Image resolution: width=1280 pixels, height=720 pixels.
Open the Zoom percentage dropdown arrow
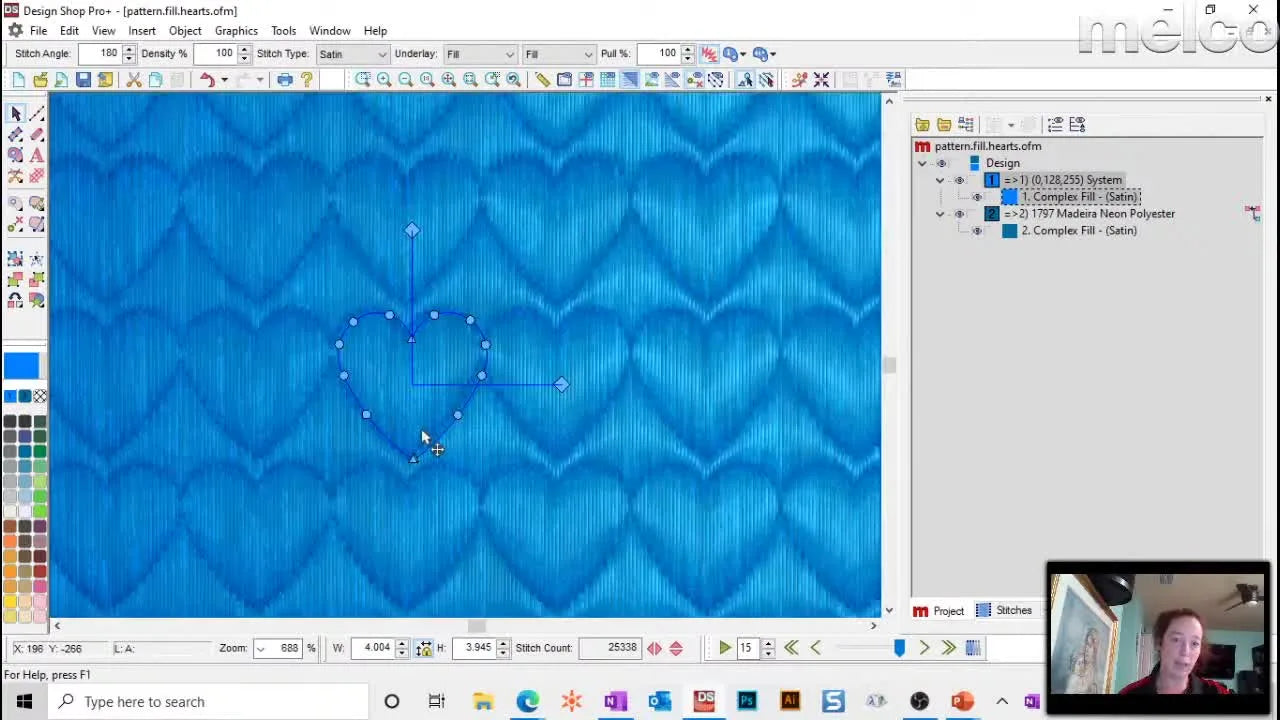coord(261,648)
